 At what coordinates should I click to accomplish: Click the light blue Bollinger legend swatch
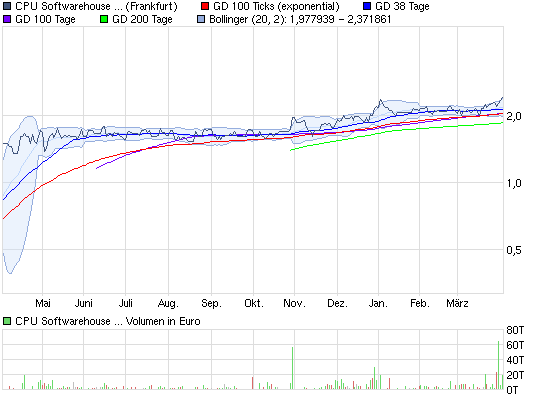pyautogui.click(x=201, y=19)
